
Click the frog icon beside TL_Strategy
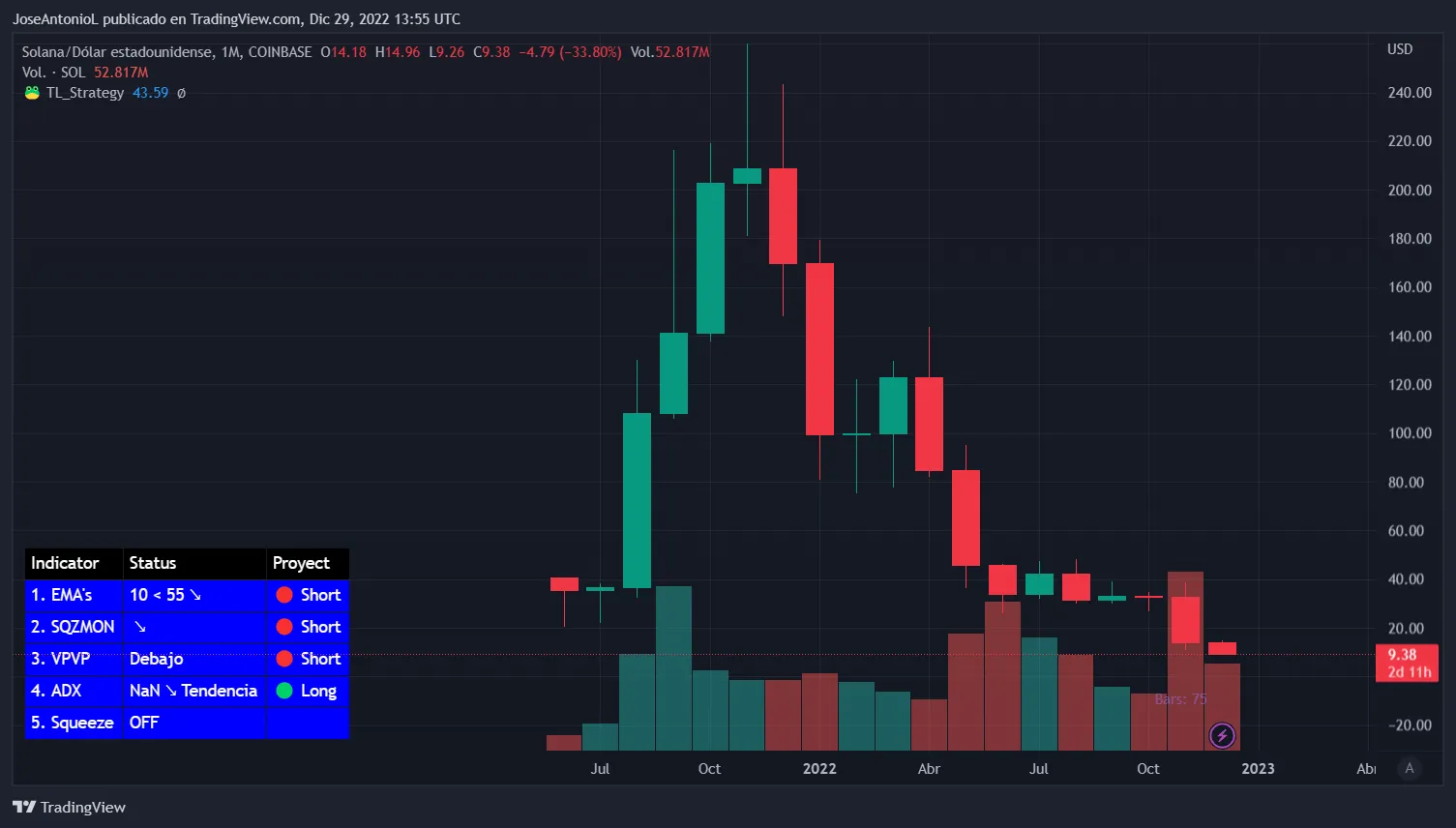(32, 93)
